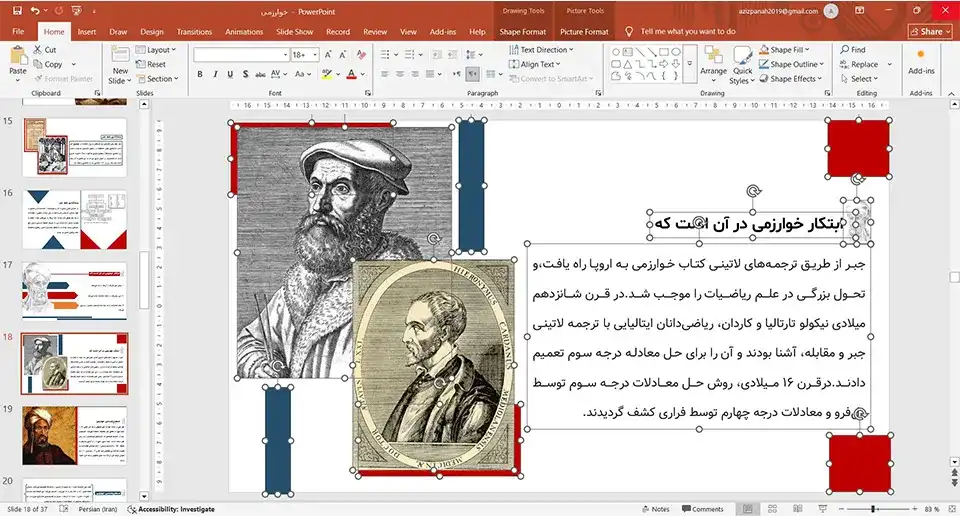This screenshot has height=516, width=960.
Task: Apply the yellow text highlight color
Action: click(x=327, y=74)
